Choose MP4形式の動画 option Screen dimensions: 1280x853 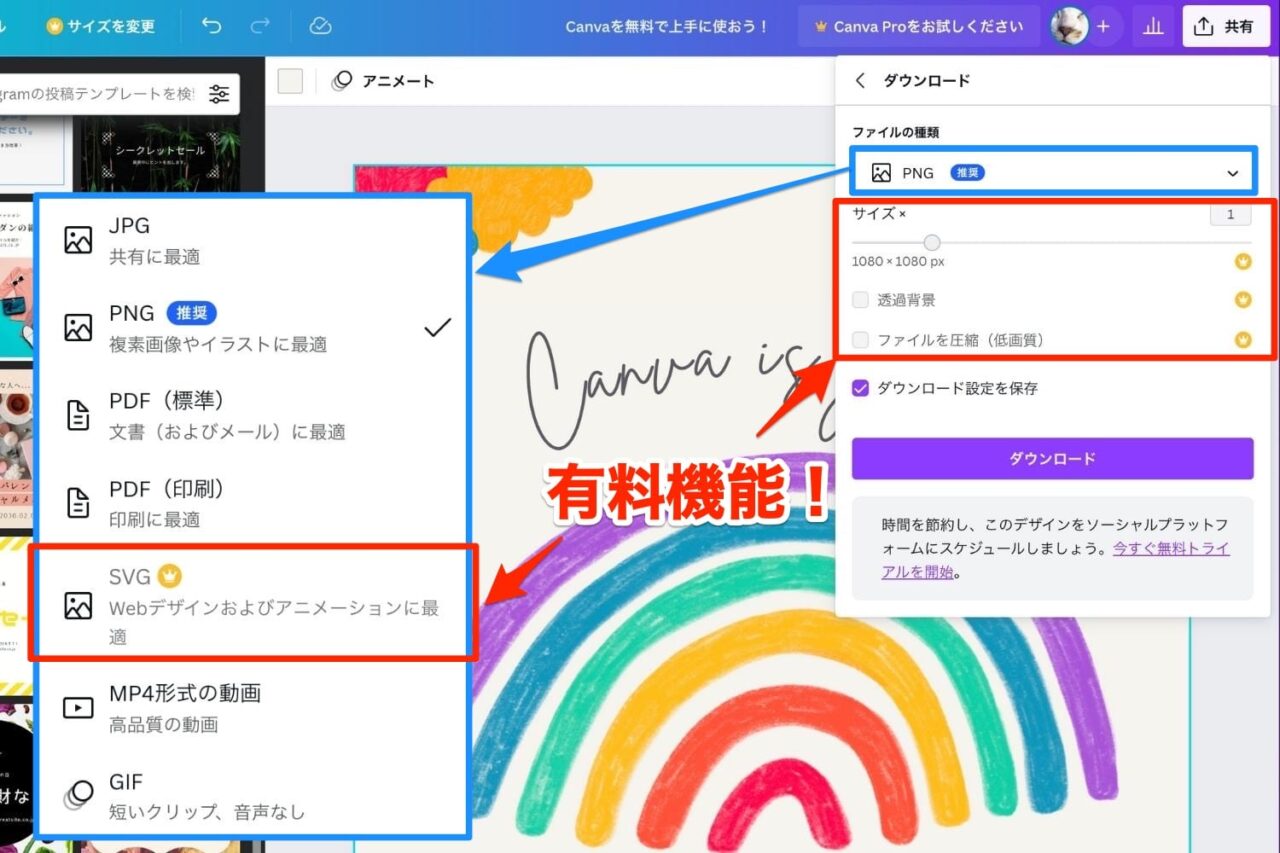click(x=252, y=708)
